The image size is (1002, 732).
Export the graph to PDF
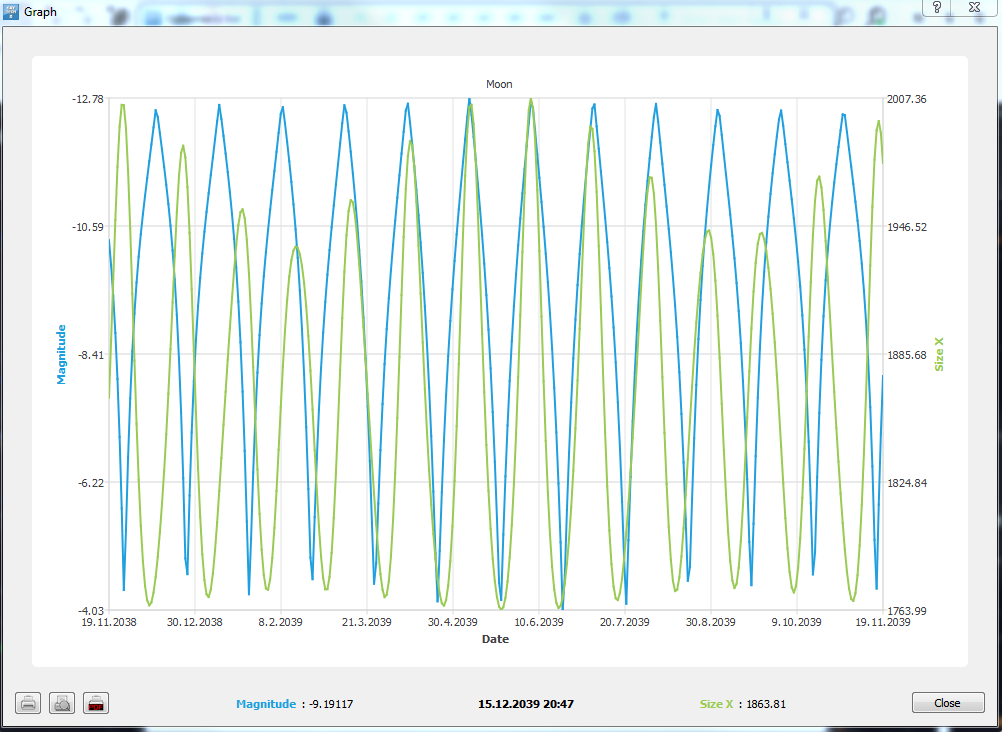96,703
